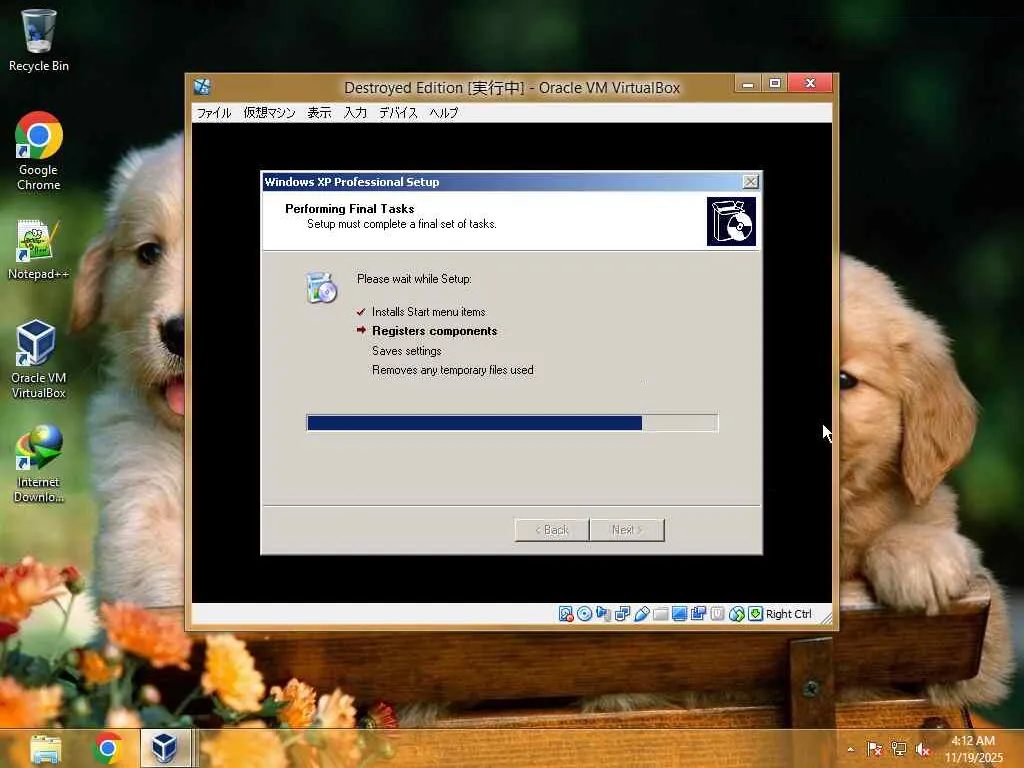Click the 'Saves settings' line
Screen dimensions: 1024x768
pyautogui.click(x=407, y=351)
